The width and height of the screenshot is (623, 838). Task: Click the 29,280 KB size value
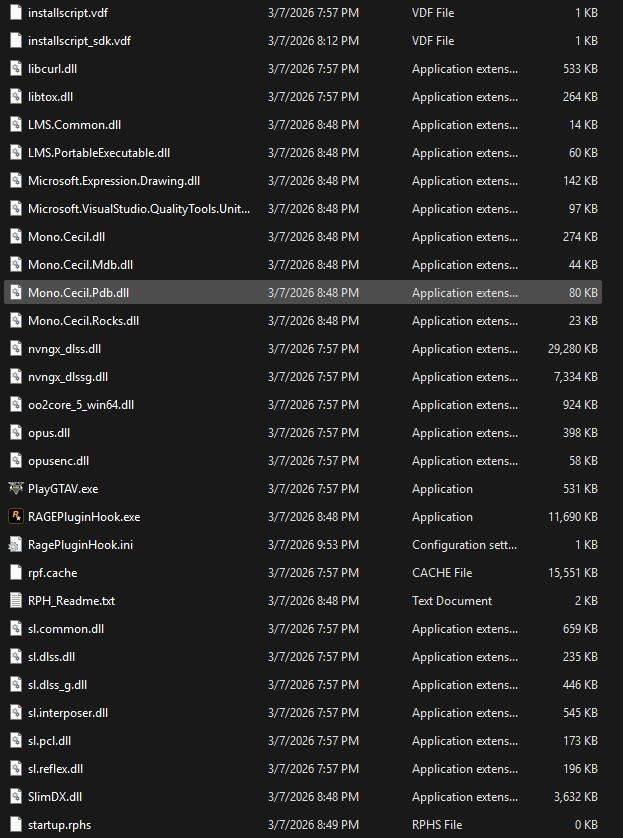[x=573, y=349]
